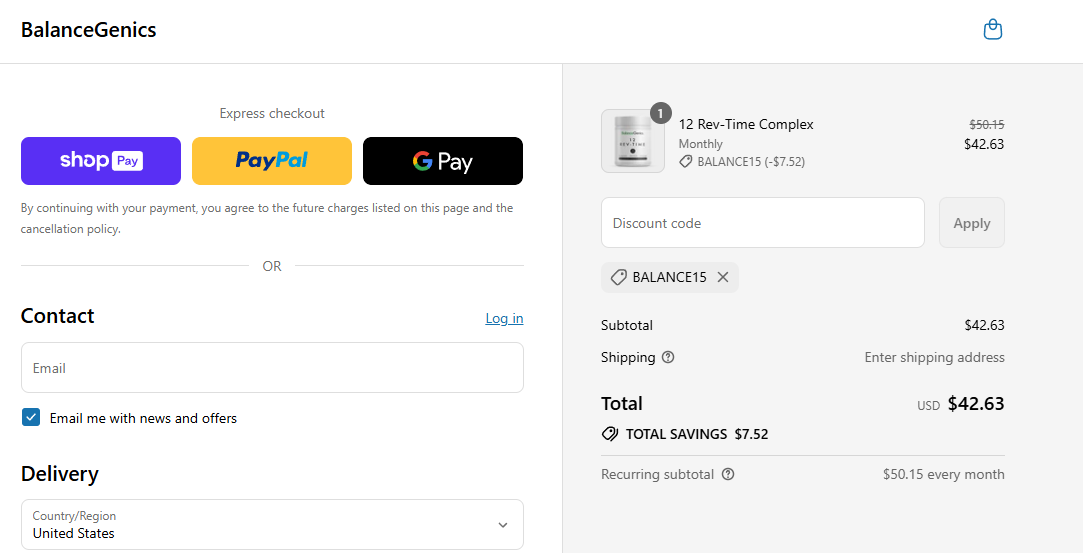
Task: Pay with Shop Pay express checkout
Action: [x=101, y=161]
